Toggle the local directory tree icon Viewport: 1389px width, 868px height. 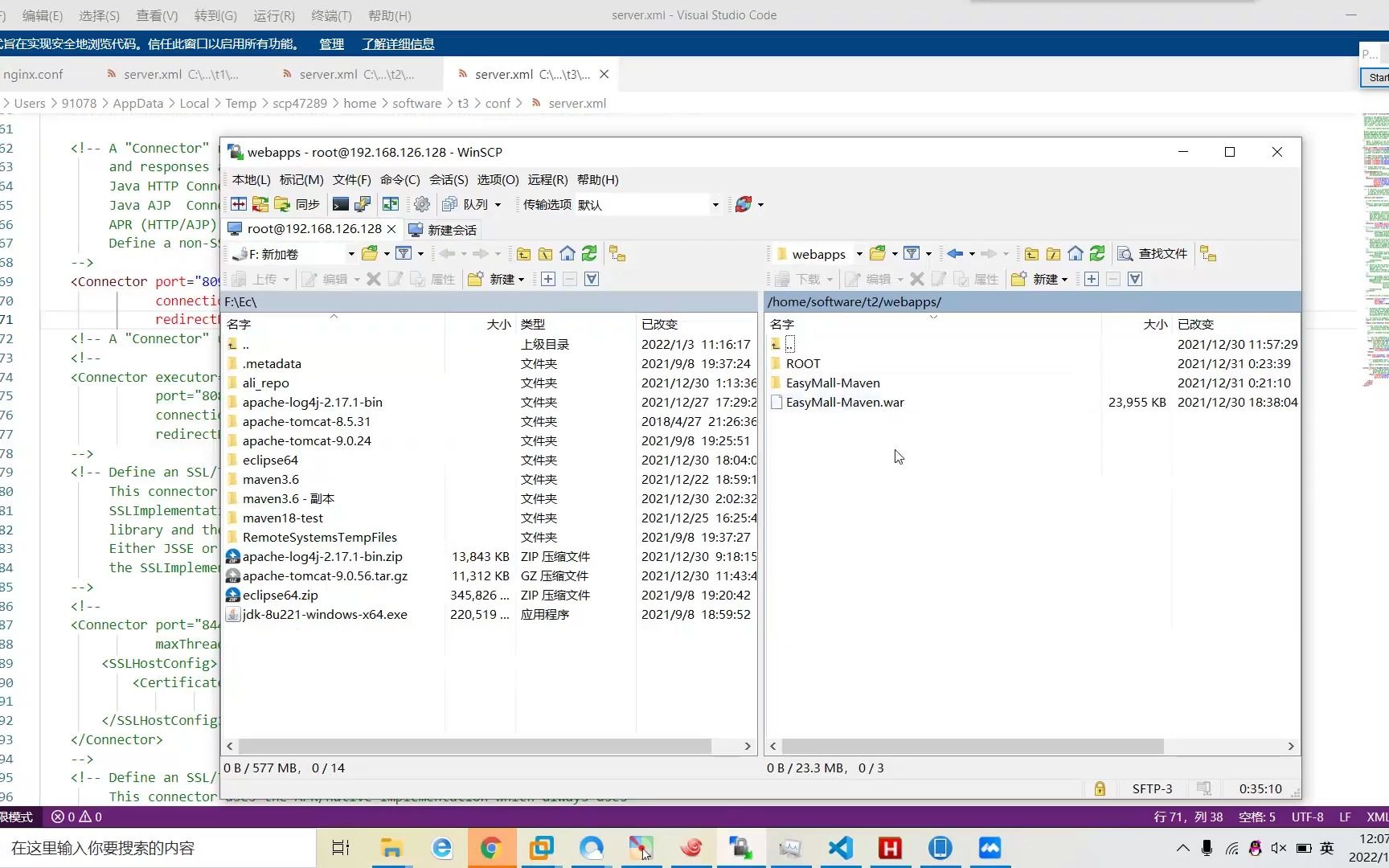coord(617,254)
